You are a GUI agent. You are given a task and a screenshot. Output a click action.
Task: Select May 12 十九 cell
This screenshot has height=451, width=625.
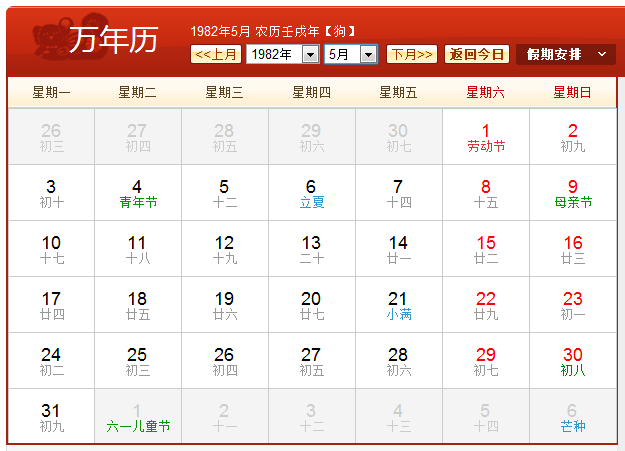point(225,248)
